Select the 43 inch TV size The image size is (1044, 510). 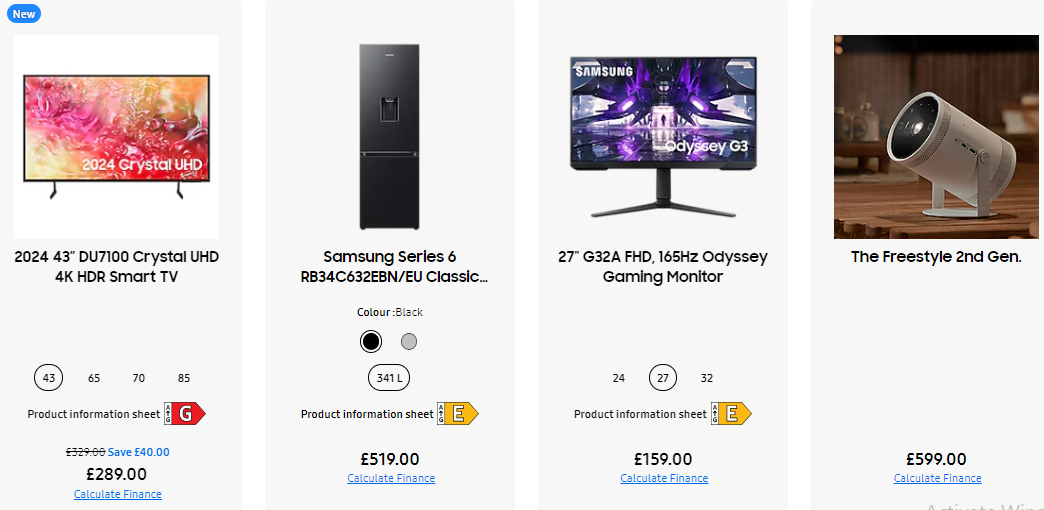48,378
